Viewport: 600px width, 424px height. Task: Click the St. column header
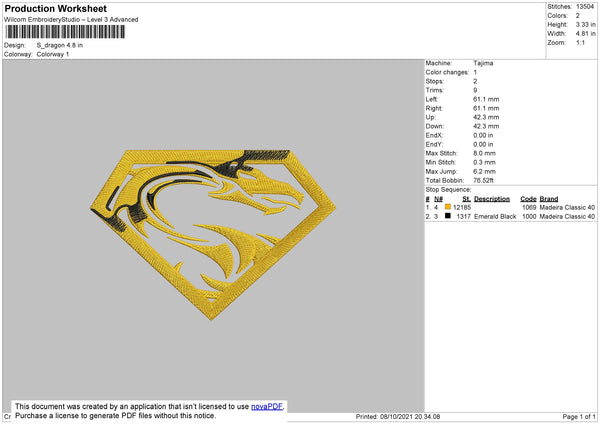click(466, 199)
